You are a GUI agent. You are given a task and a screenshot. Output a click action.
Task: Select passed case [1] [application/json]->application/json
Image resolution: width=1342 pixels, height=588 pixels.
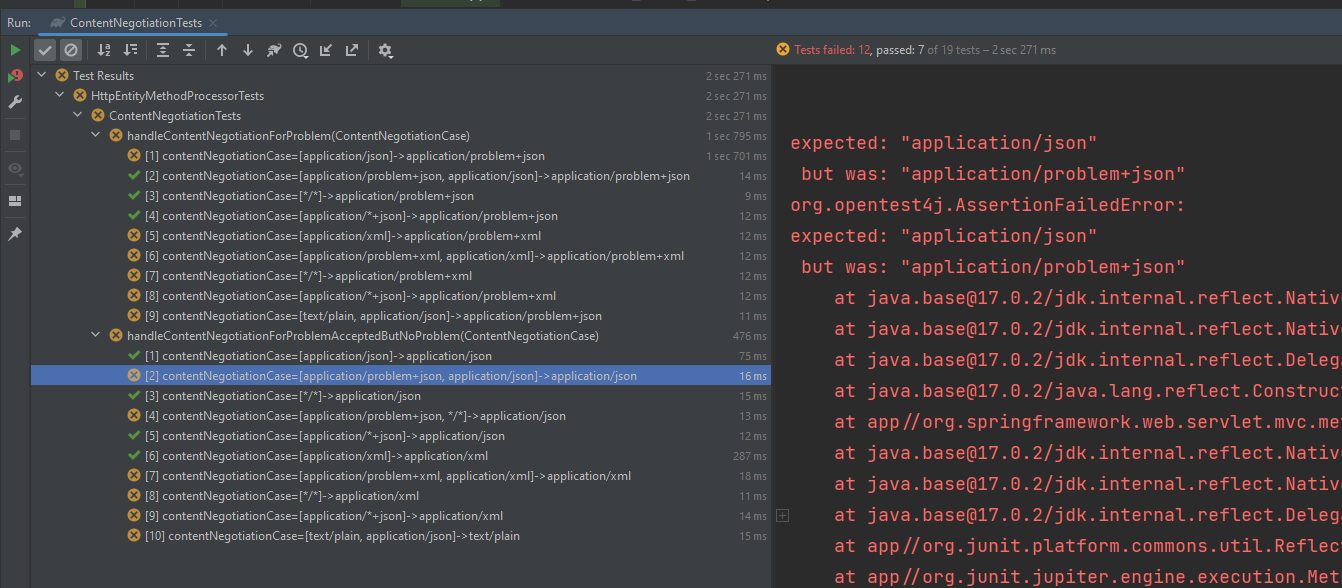click(401, 356)
